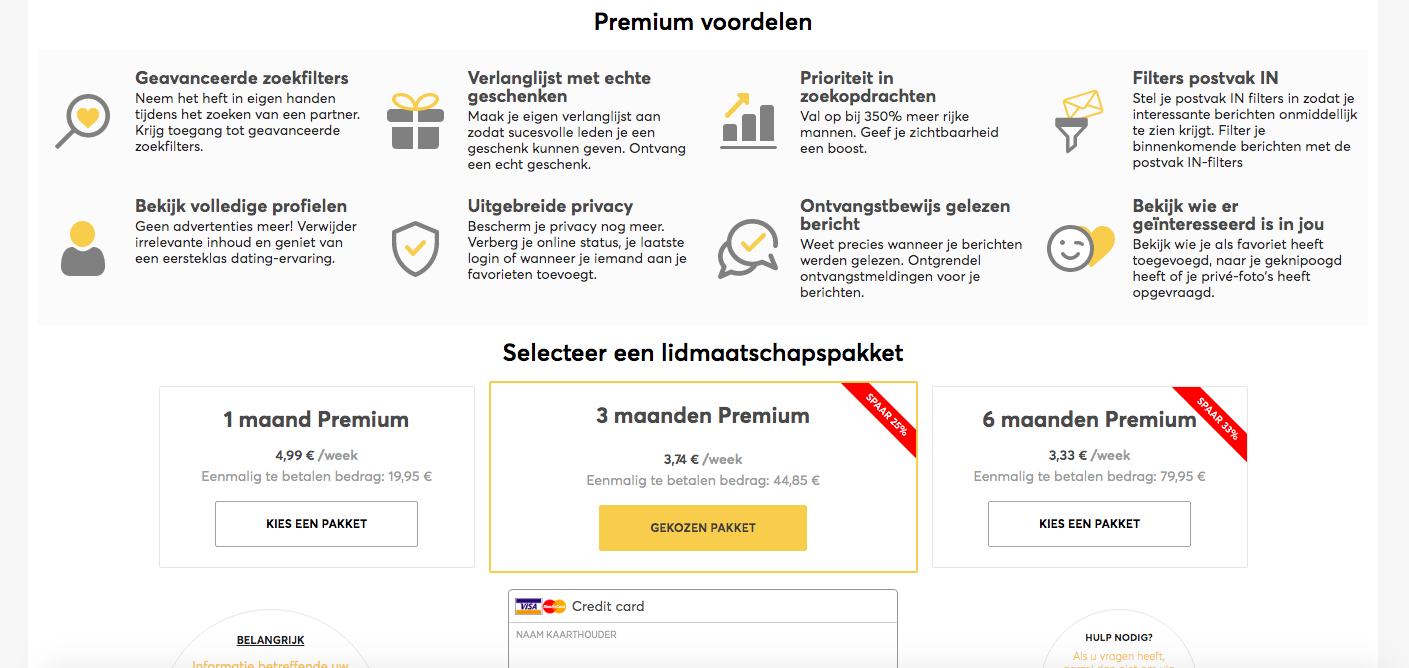Click the winking face heart icon
This screenshot has height=668, width=1409.
pyautogui.click(x=1080, y=248)
